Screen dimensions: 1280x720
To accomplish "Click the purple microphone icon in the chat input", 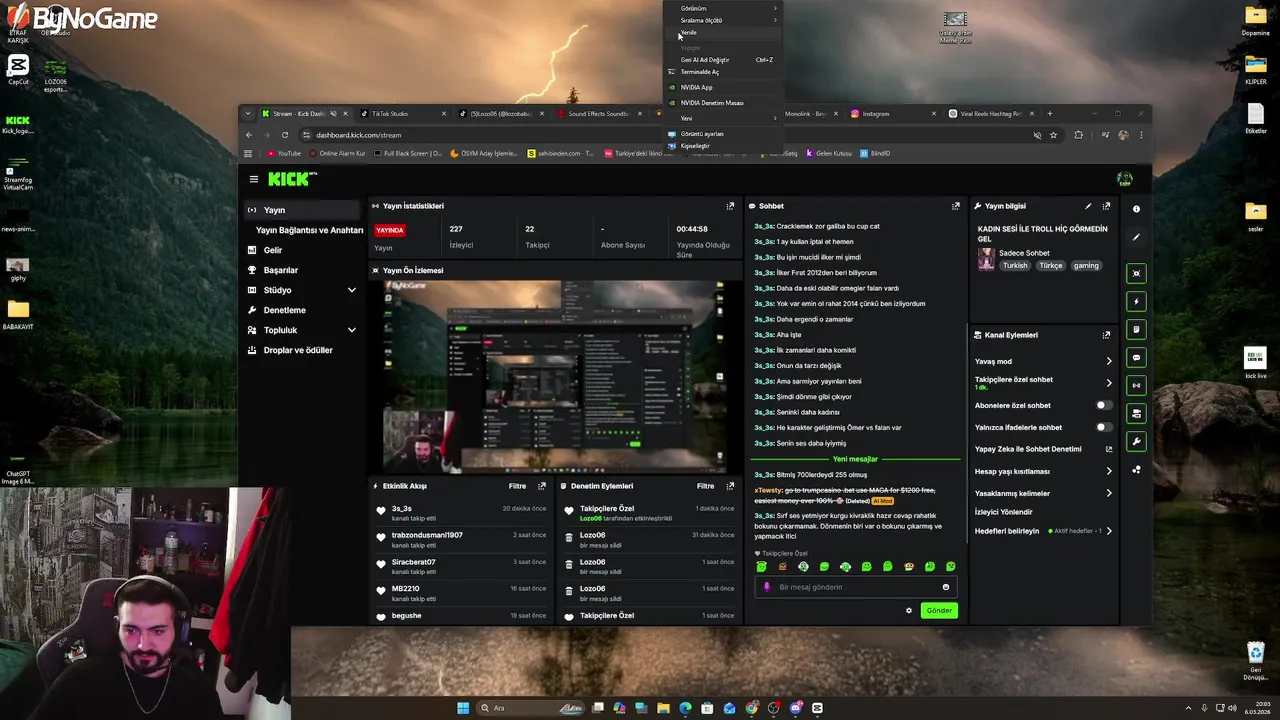I will 767,587.
